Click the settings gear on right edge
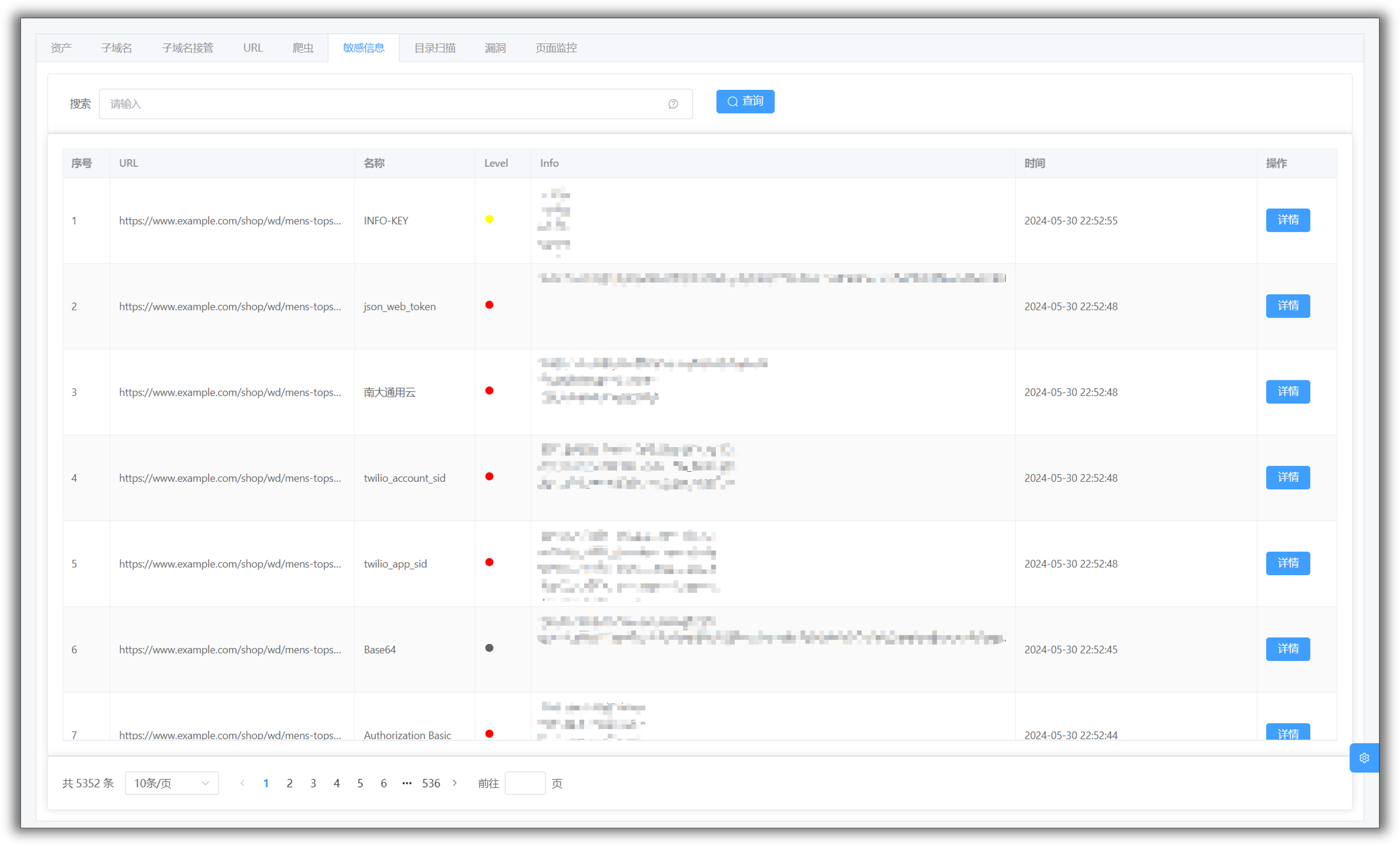Viewport: 1400px width, 846px height. click(x=1364, y=758)
